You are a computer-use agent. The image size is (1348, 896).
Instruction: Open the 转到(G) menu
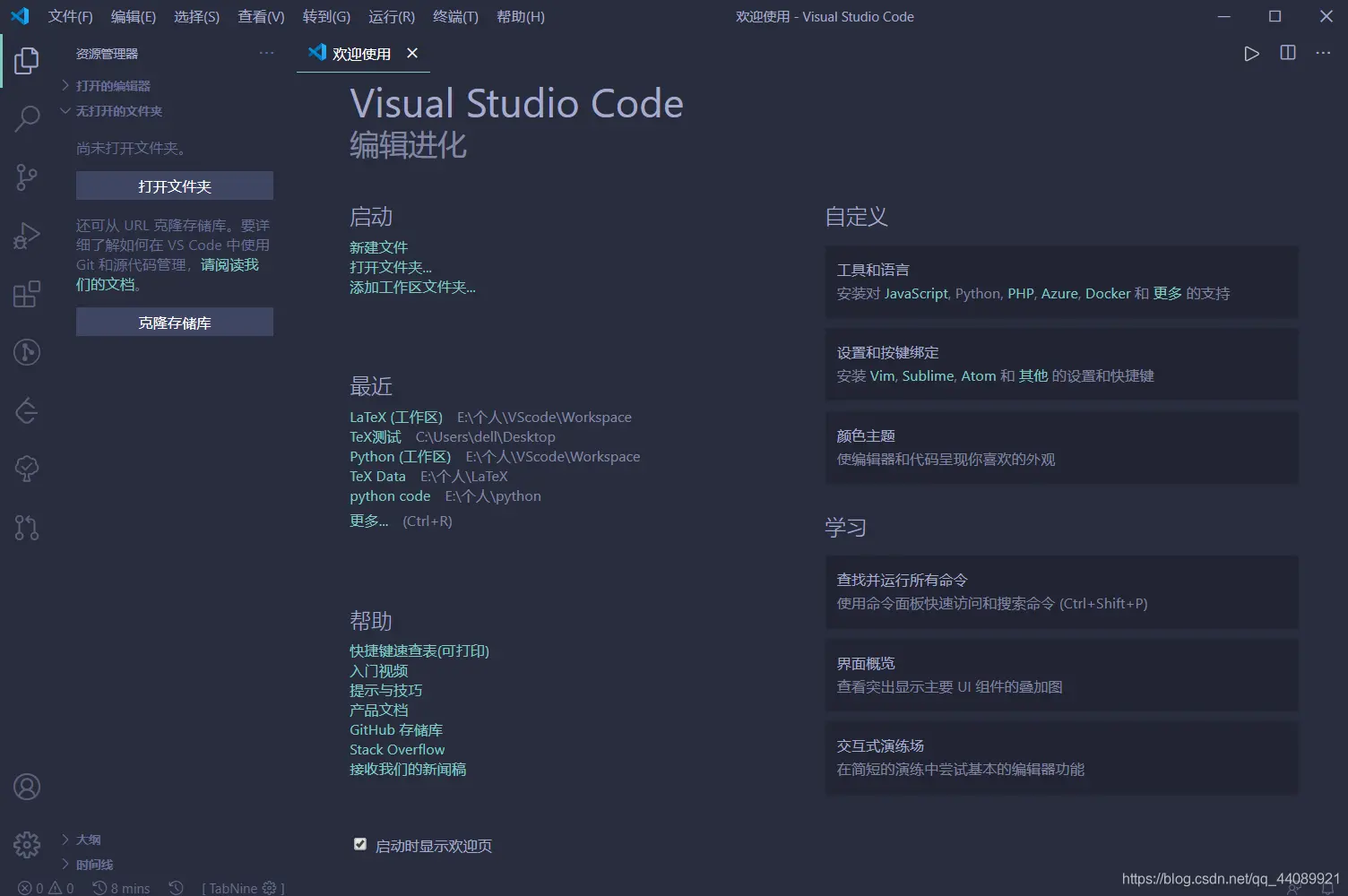(326, 16)
